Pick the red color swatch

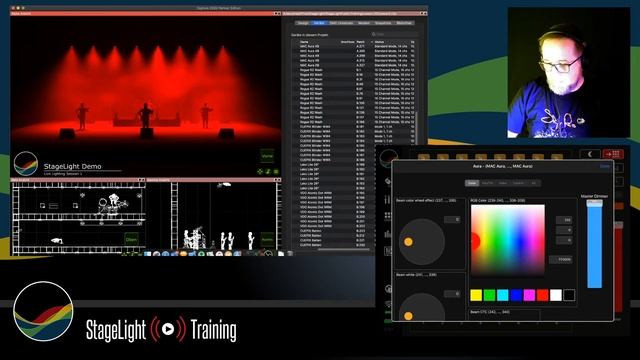tap(542, 295)
